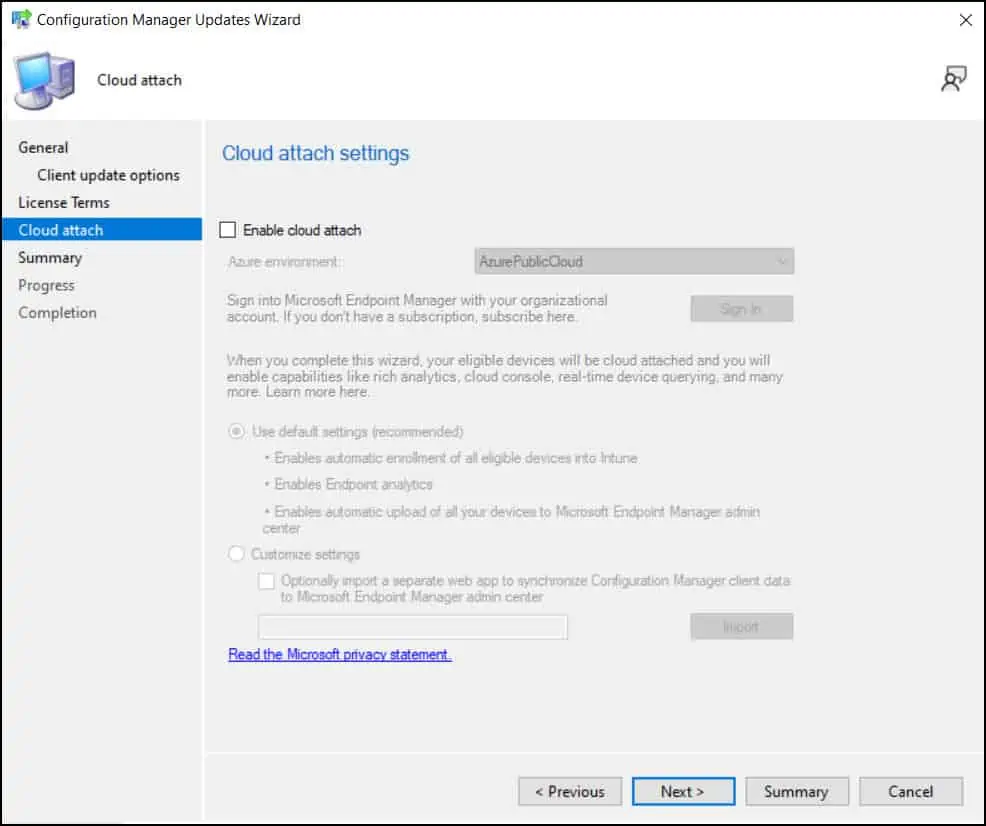Select Customize settings radio button

(236, 554)
